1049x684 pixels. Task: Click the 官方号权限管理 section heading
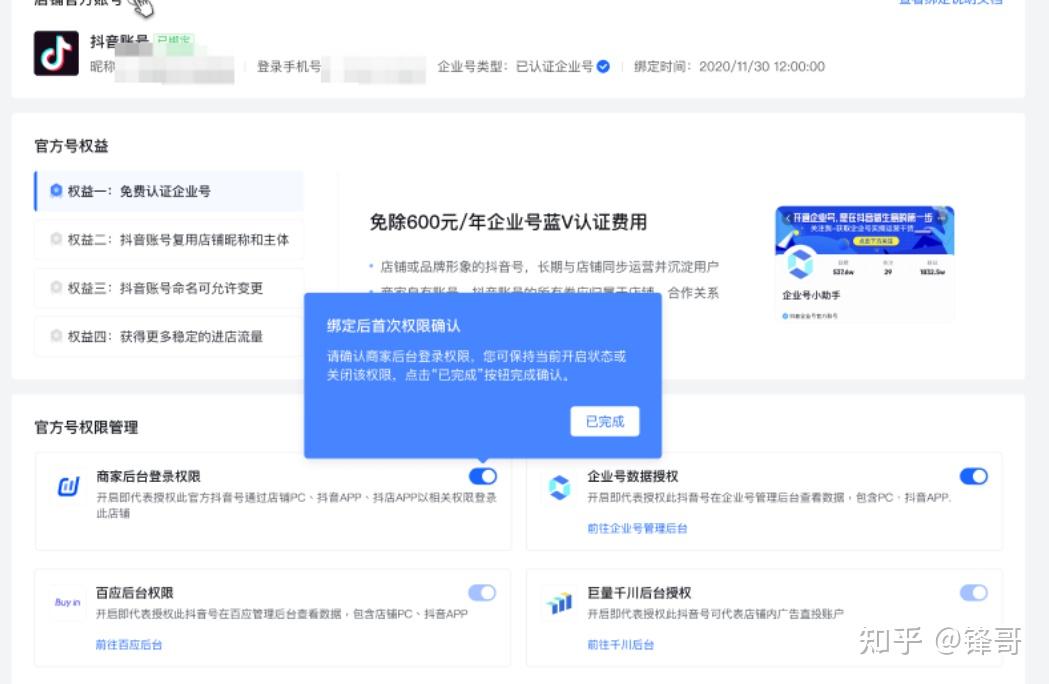coord(86,427)
